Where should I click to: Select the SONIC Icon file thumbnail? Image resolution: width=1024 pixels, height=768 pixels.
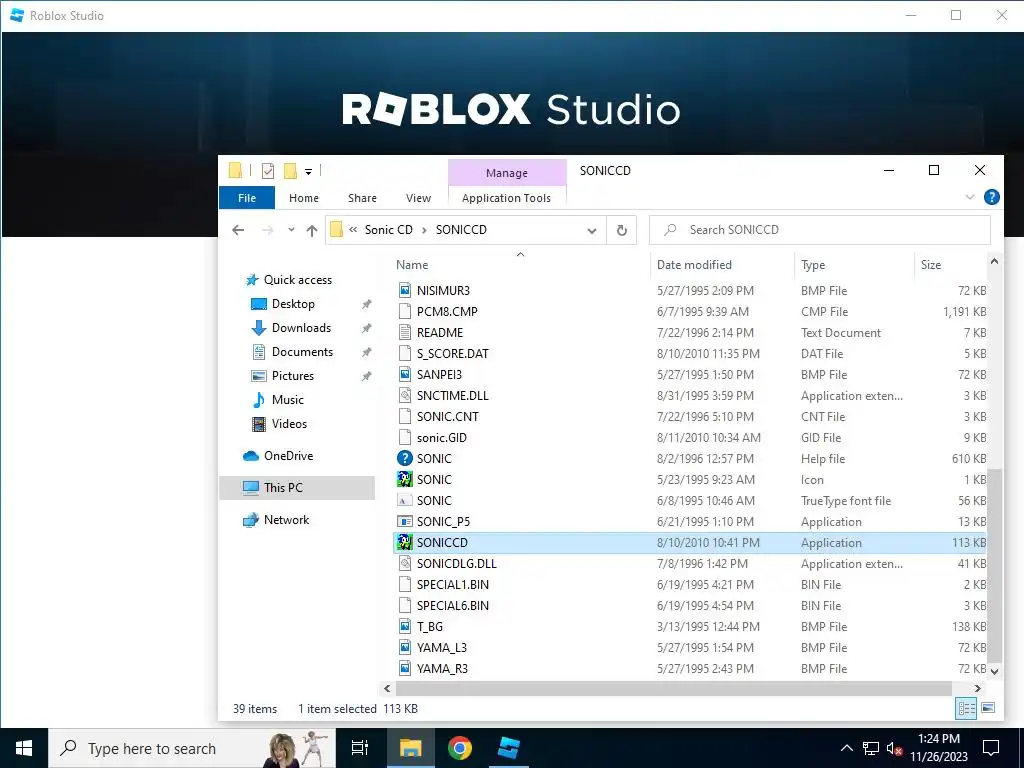click(x=405, y=479)
